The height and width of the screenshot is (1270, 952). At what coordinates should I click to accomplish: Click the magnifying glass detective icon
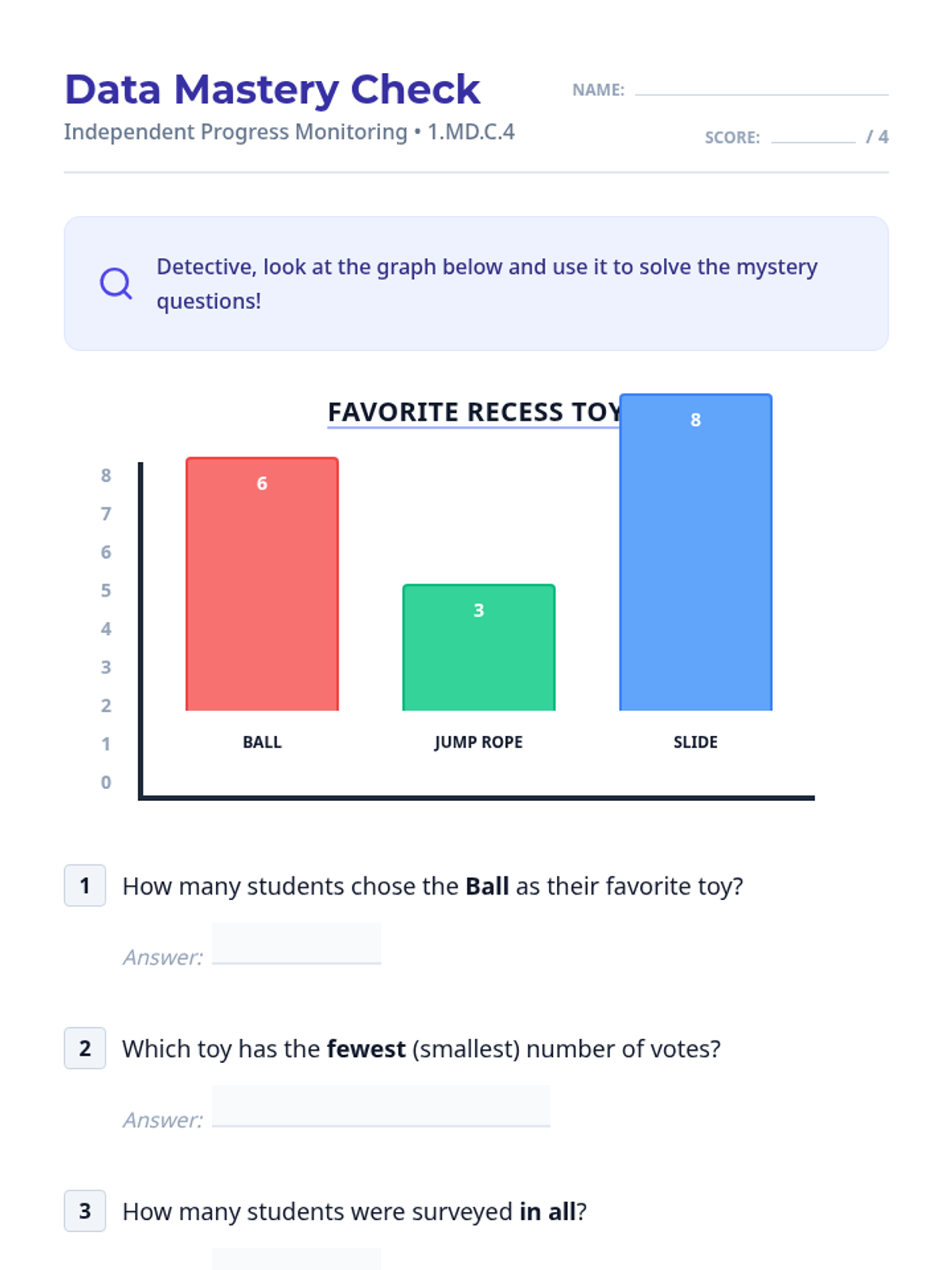tap(116, 283)
